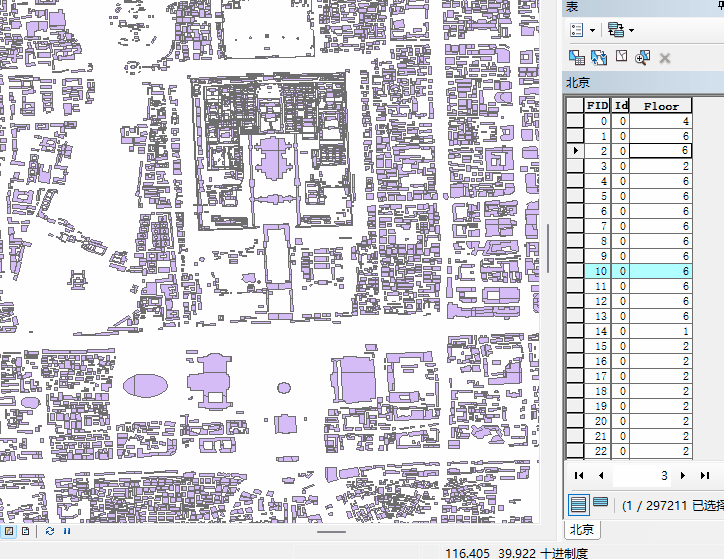724x559 pixels.
Task: Open the Related Tables icon
Action: click(x=615, y=30)
